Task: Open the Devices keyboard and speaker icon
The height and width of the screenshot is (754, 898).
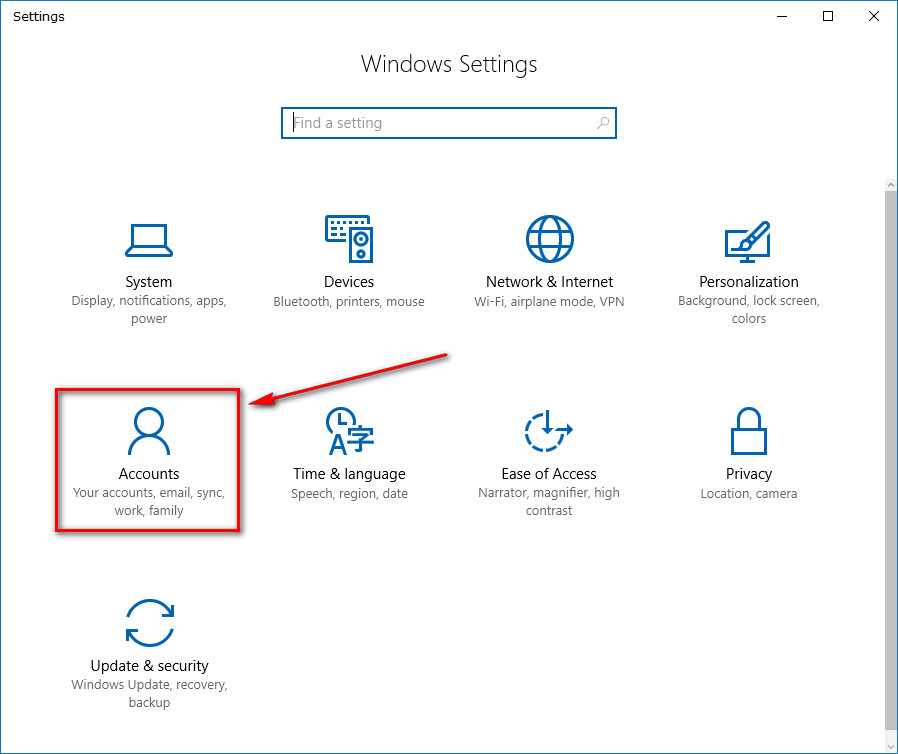Action: 349,239
